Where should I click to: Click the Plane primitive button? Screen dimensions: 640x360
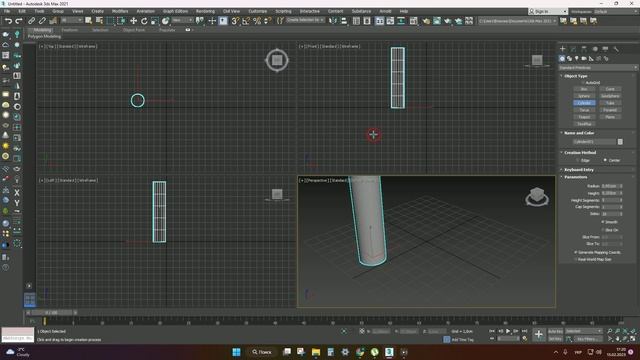click(x=610, y=117)
